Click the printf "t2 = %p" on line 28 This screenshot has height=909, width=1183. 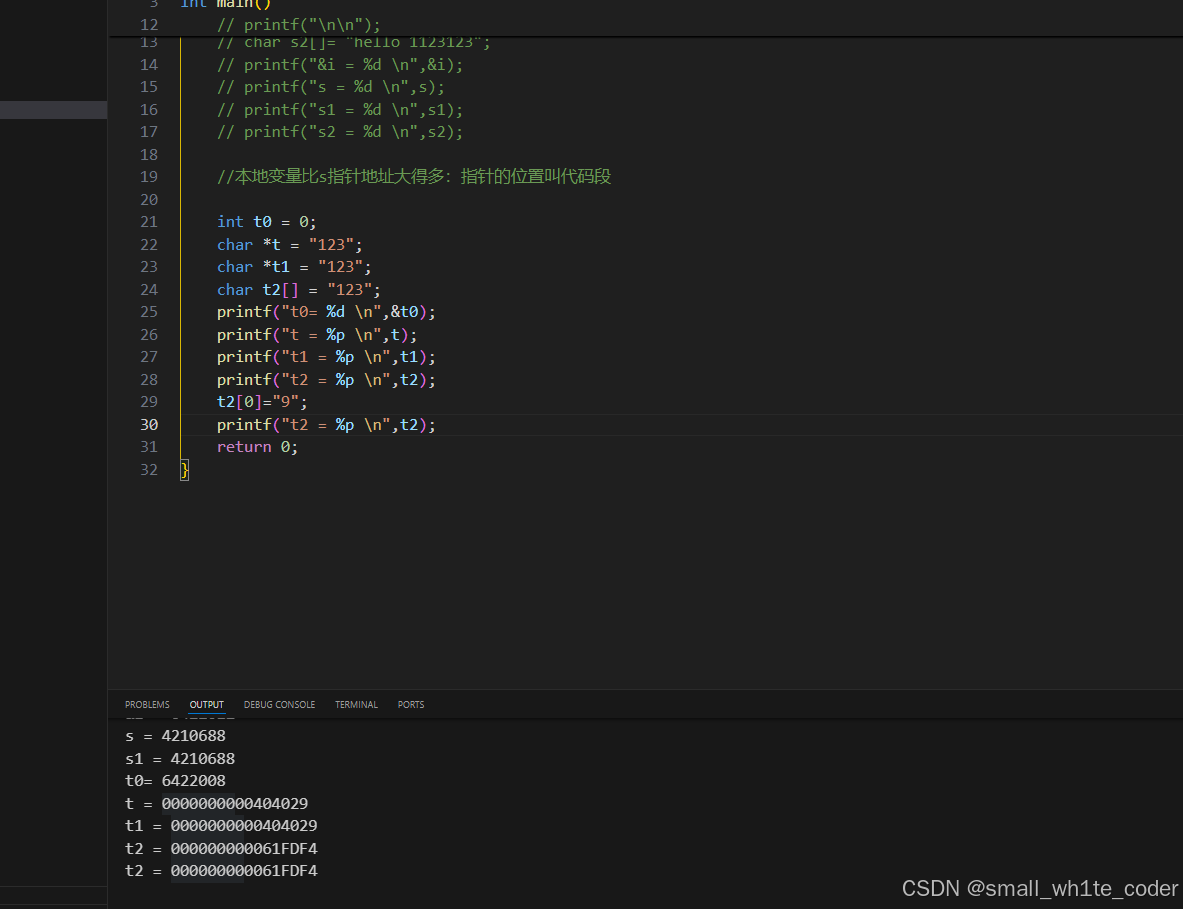pos(326,379)
